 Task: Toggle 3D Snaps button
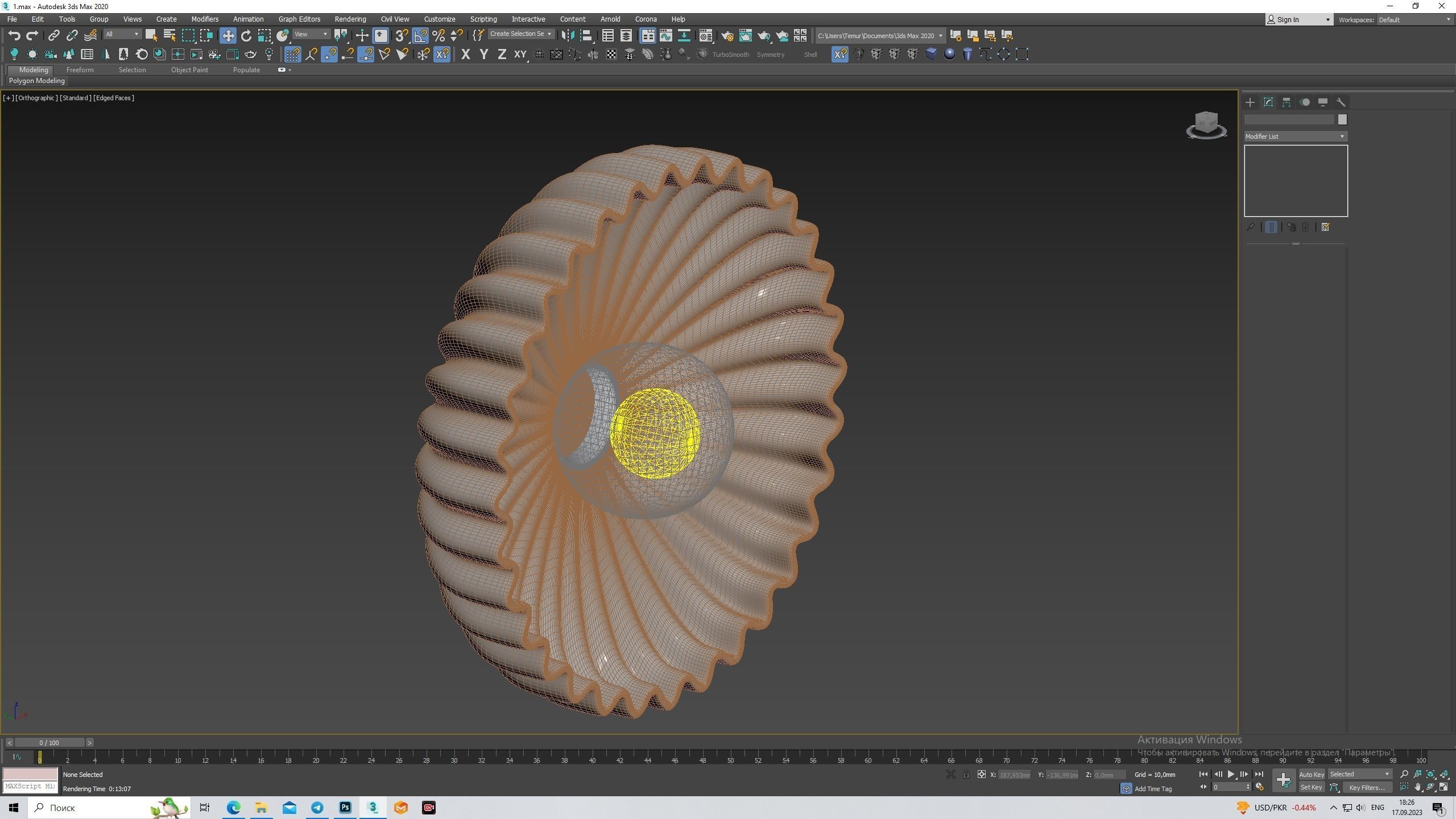pyautogui.click(x=402, y=35)
